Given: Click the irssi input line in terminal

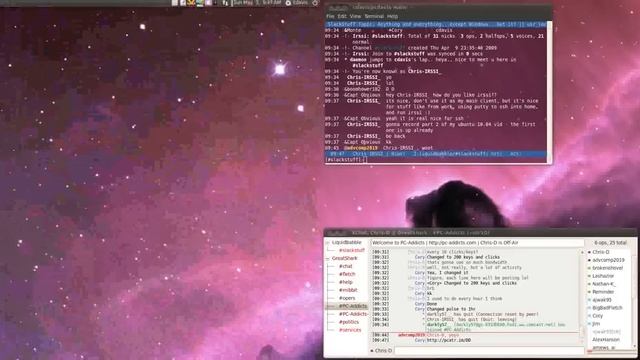Looking at the screenshot, I should (436, 160).
